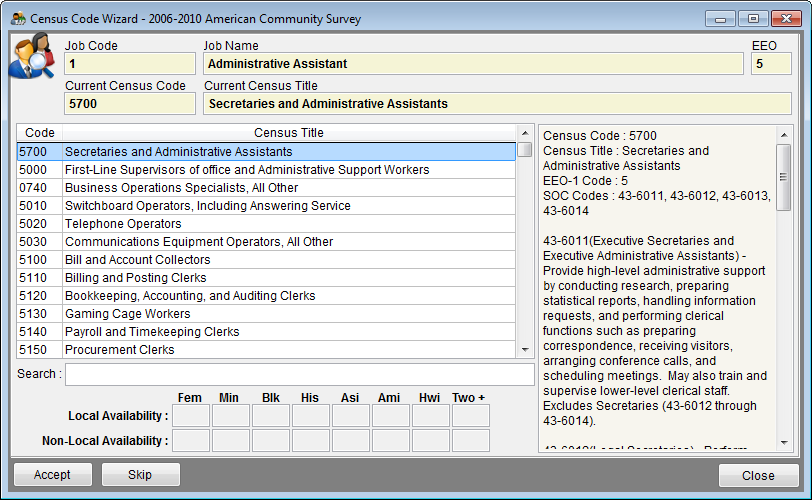Click the Census Code Wizard people-search icon
Screen dimensions: 812x500
click(32, 56)
